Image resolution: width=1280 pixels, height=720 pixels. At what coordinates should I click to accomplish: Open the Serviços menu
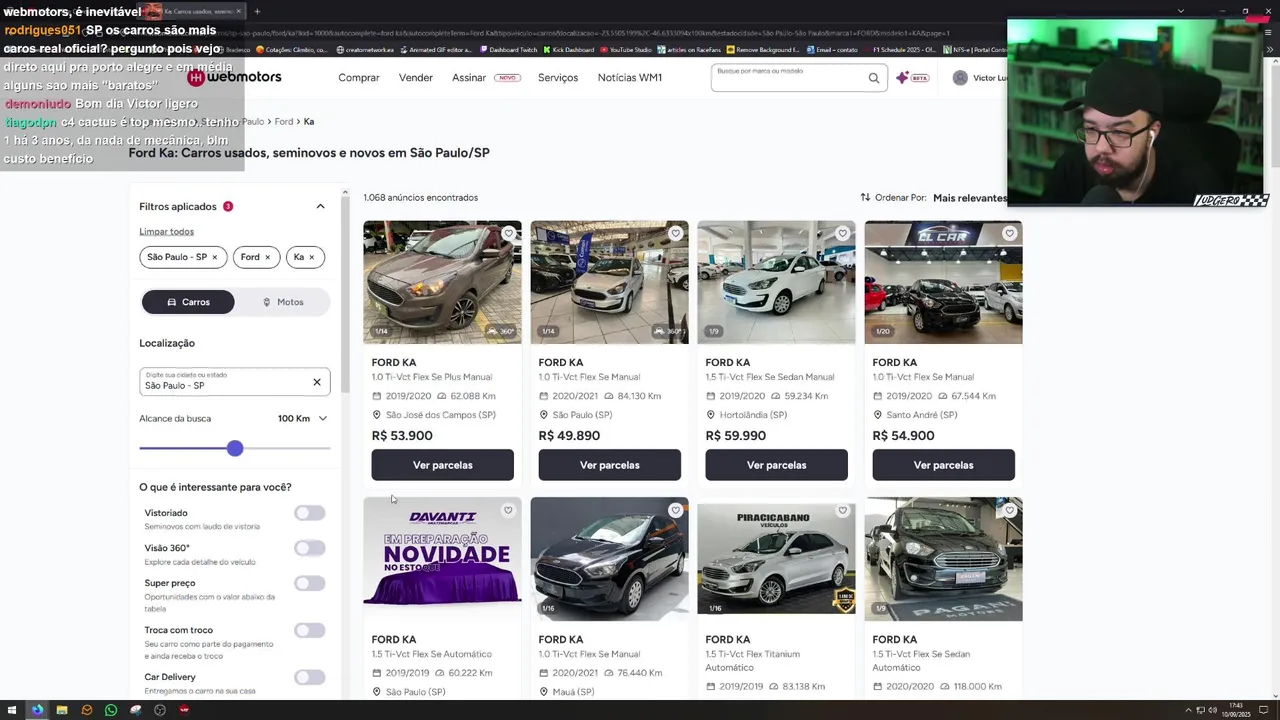558,77
